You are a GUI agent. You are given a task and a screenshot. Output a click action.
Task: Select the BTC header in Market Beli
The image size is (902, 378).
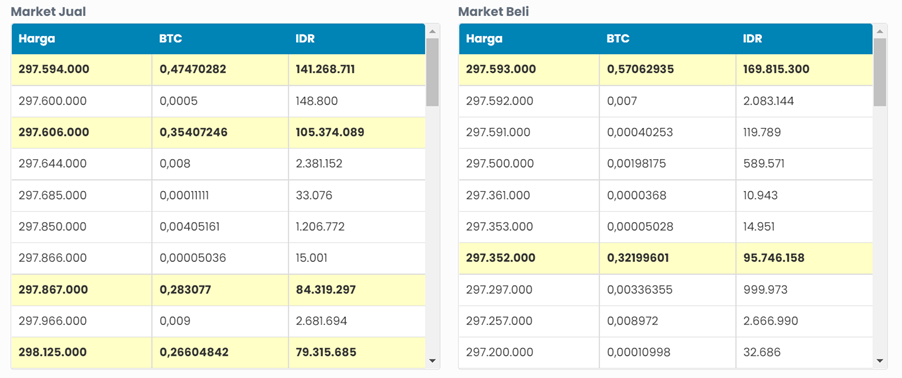617,39
